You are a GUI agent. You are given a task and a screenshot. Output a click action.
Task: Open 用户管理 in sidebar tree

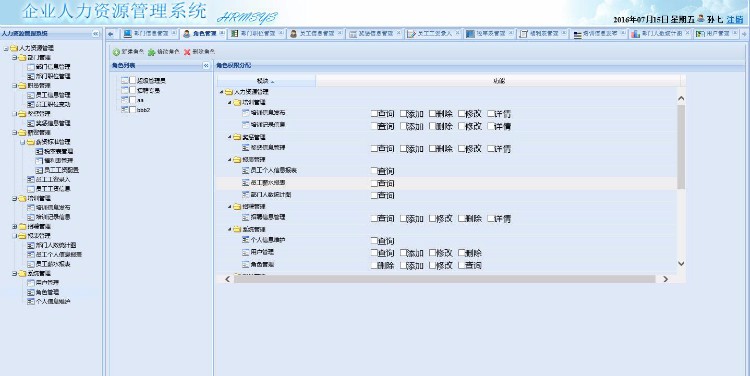point(47,283)
